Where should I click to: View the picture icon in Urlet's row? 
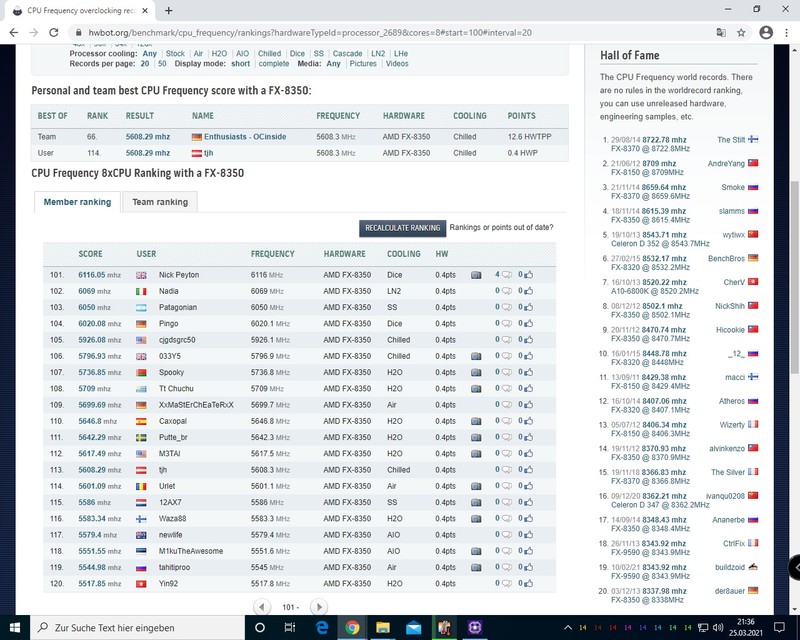pos(476,486)
